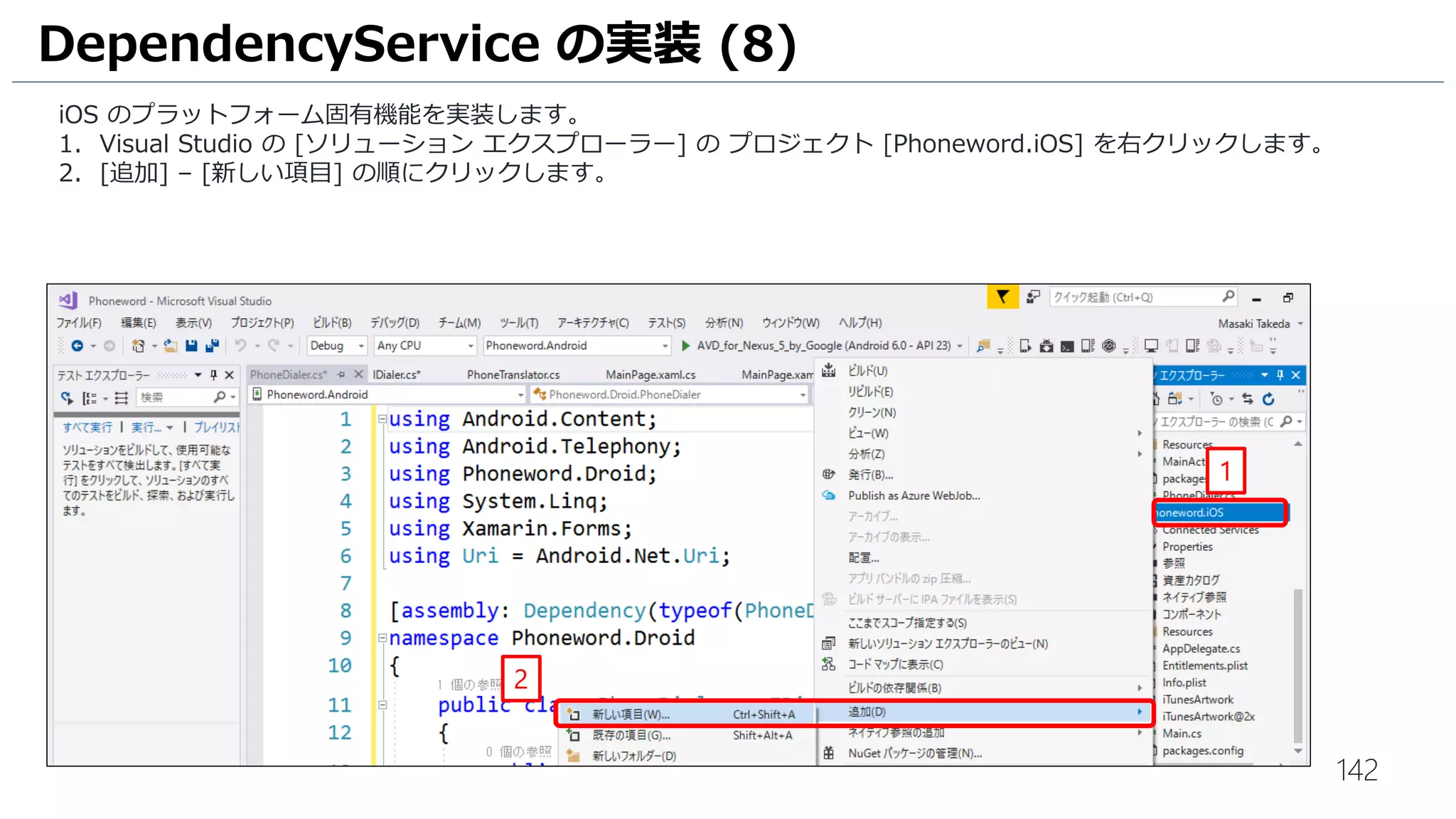The height and width of the screenshot is (819, 1456).
Task: Select Info.plist in Solution Explorer
Action: click(x=1184, y=682)
